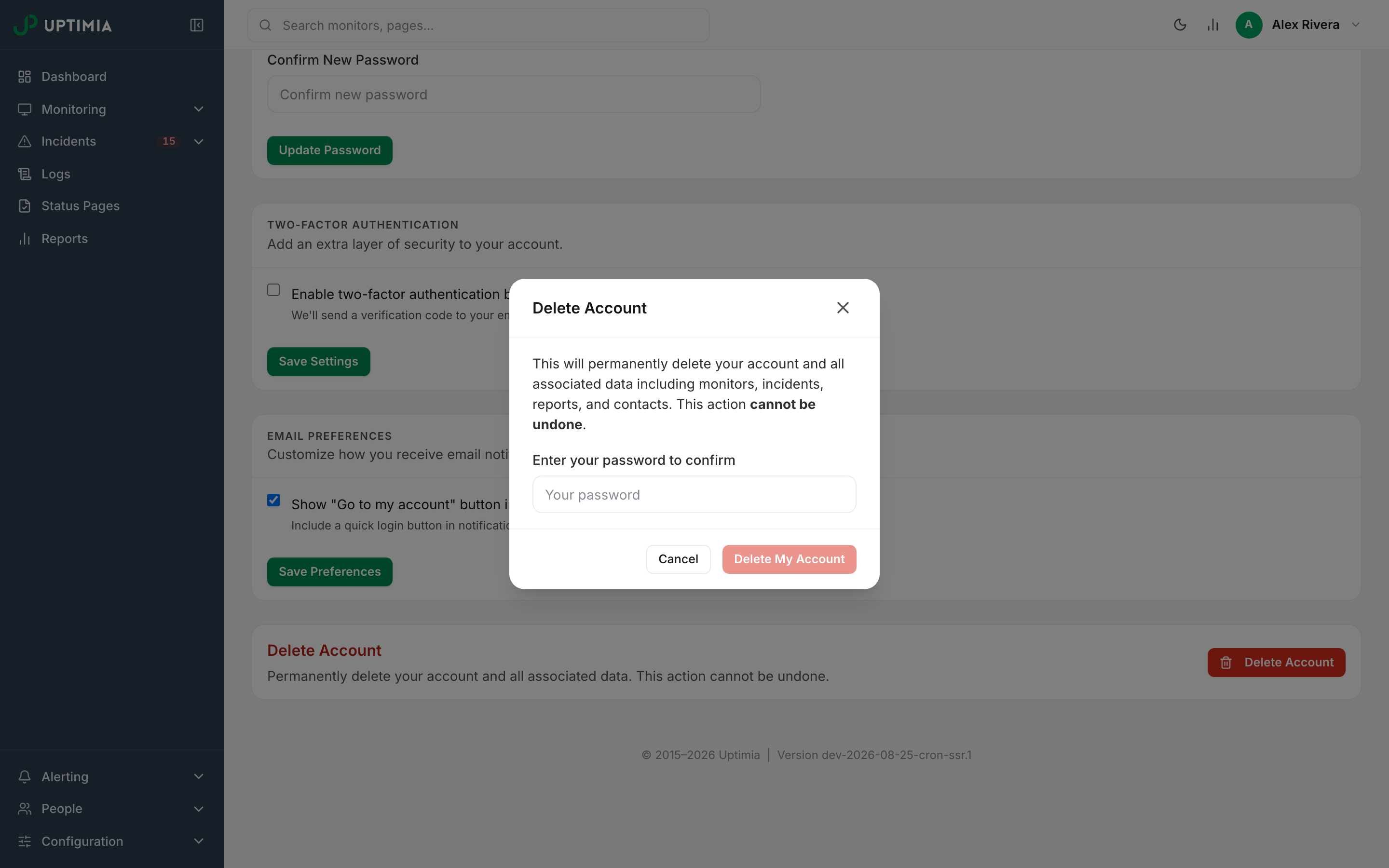Open Dashboard from the sidebar
1389x868 pixels.
pos(111,76)
